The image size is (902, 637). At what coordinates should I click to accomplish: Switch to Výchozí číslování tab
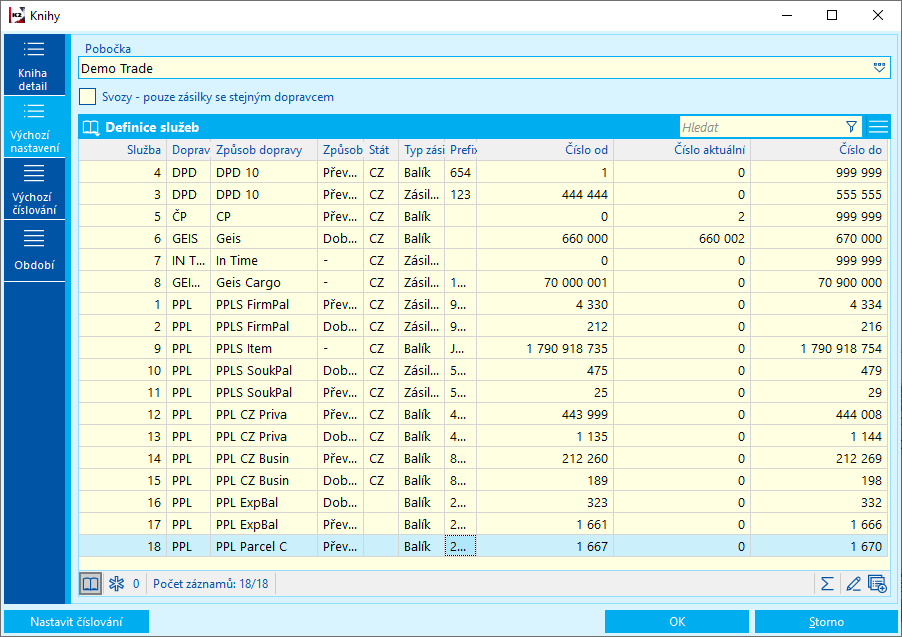point(33,188)
